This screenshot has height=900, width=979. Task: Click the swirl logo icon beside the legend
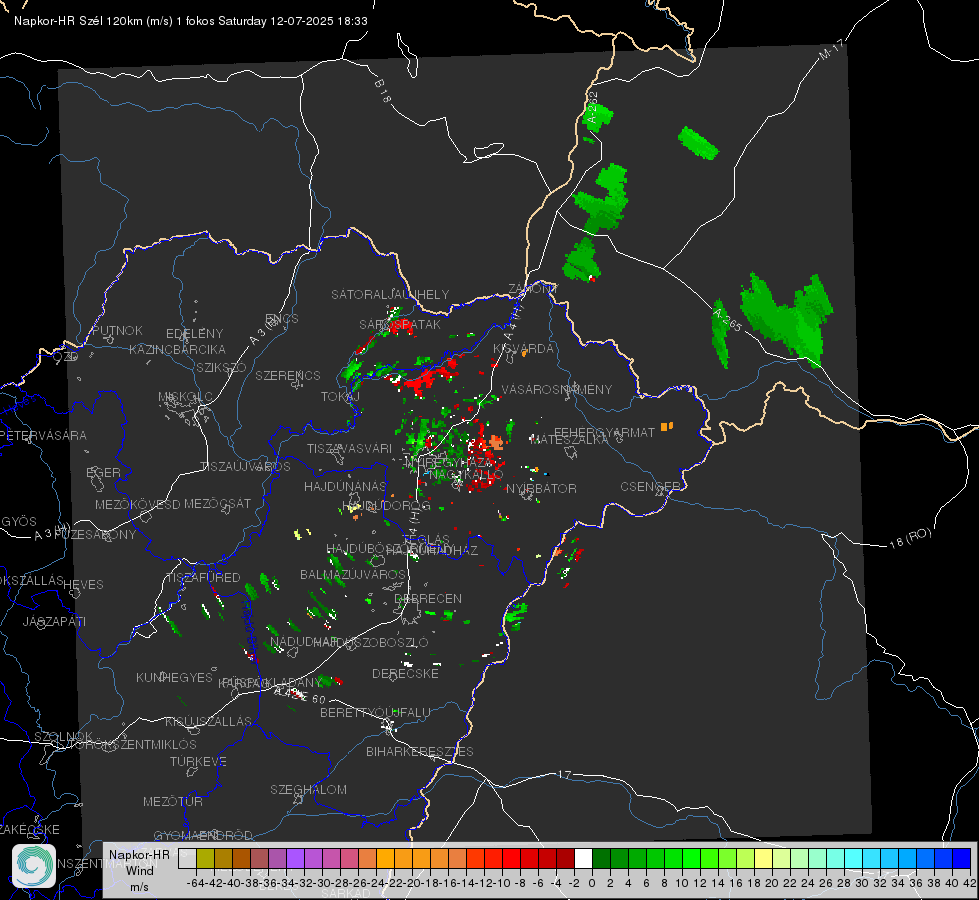click(x=34, y=866)
